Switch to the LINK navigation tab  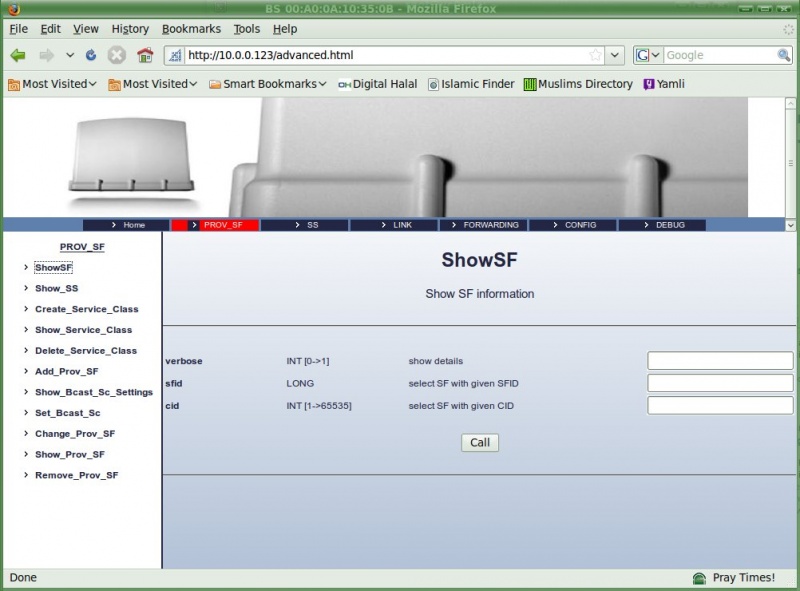point(394,225)
